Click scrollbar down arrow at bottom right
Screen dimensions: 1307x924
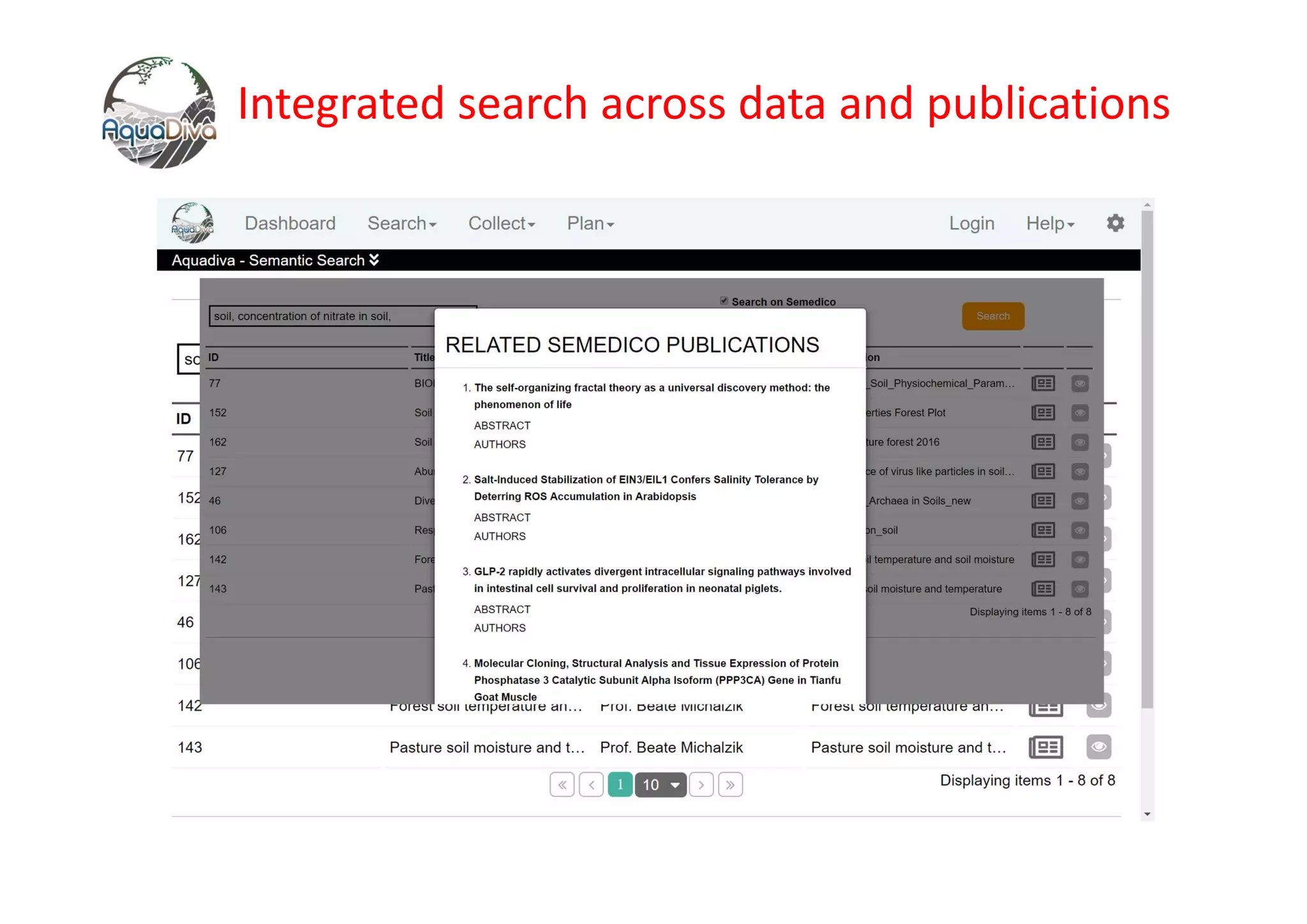[x=1147, y=814]
